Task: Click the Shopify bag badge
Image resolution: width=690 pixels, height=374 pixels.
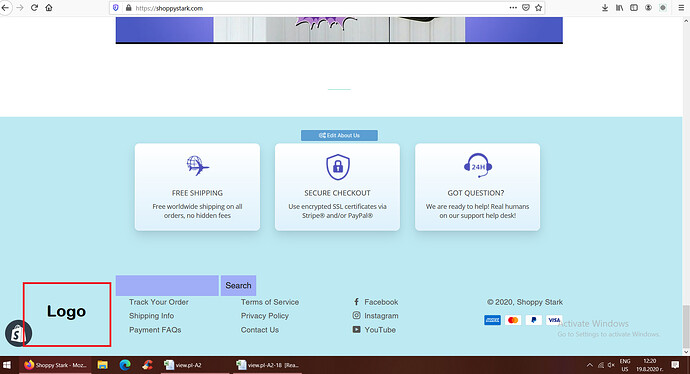Action: (18, 334)
